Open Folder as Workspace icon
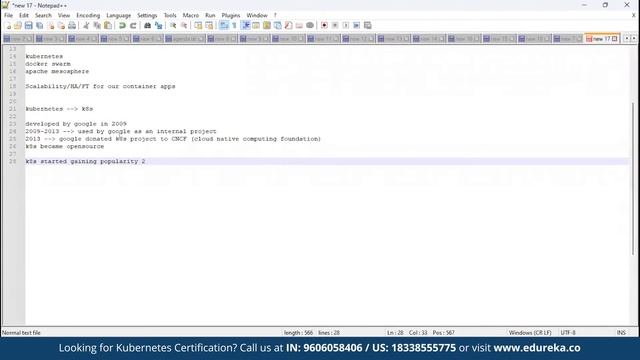This screenshot has width=640, height=360. point(299,25)
